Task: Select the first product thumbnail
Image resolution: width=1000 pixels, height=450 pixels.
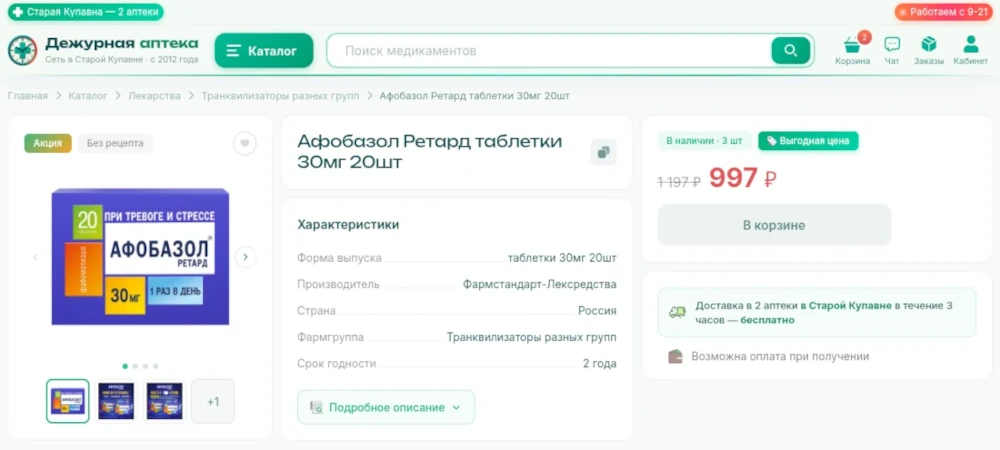Action: 68,401
